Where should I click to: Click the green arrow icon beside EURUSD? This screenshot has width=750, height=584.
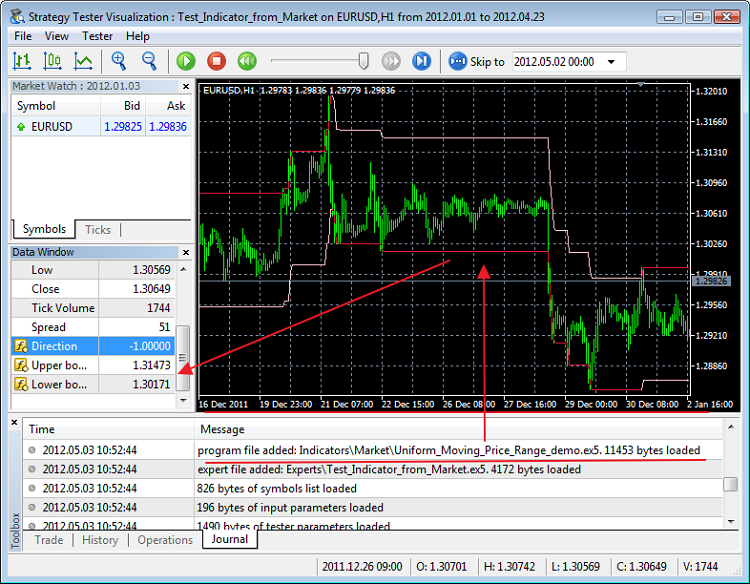click(21, 127)
